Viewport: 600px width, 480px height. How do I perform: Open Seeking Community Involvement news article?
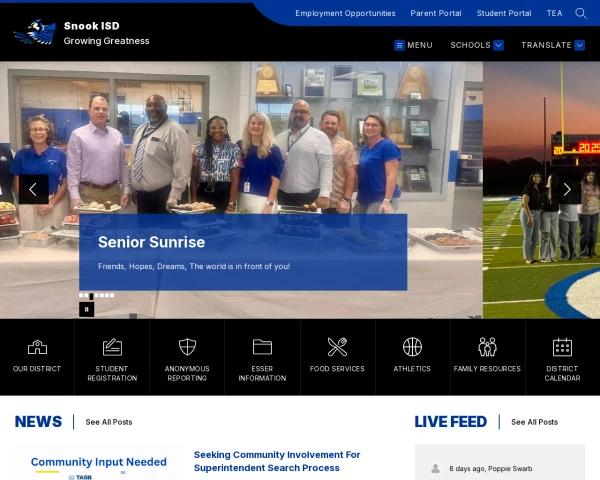tap(277, 461)
